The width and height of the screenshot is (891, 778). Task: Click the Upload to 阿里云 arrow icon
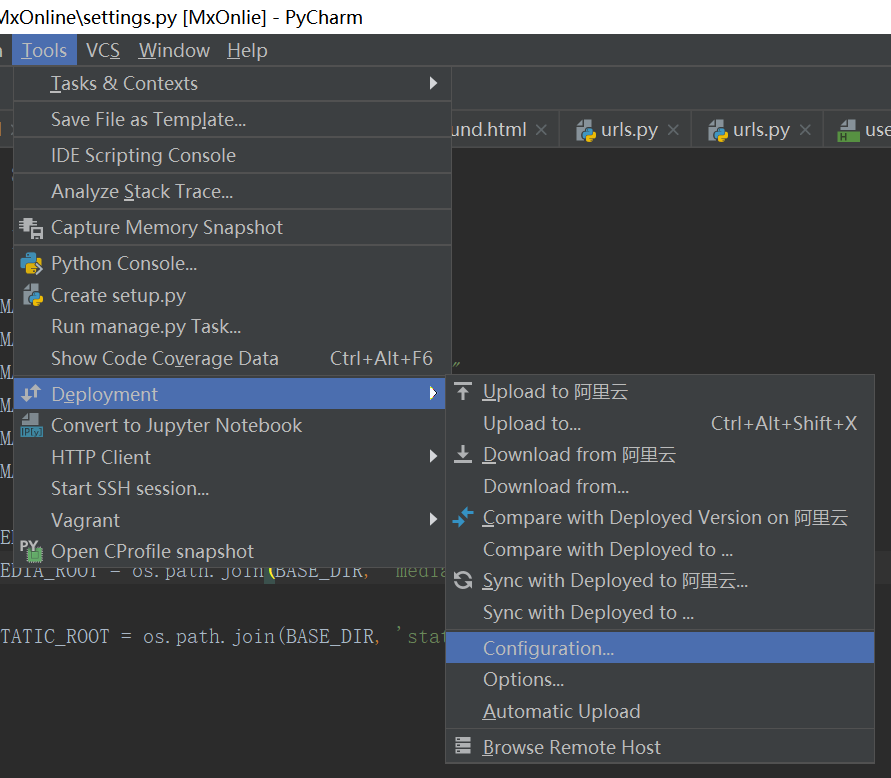[x=463, y=392]
